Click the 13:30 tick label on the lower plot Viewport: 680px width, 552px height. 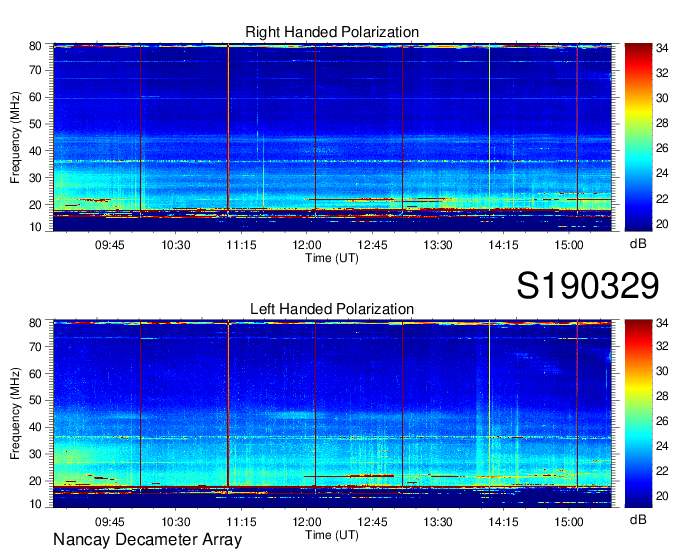[438, 522]
